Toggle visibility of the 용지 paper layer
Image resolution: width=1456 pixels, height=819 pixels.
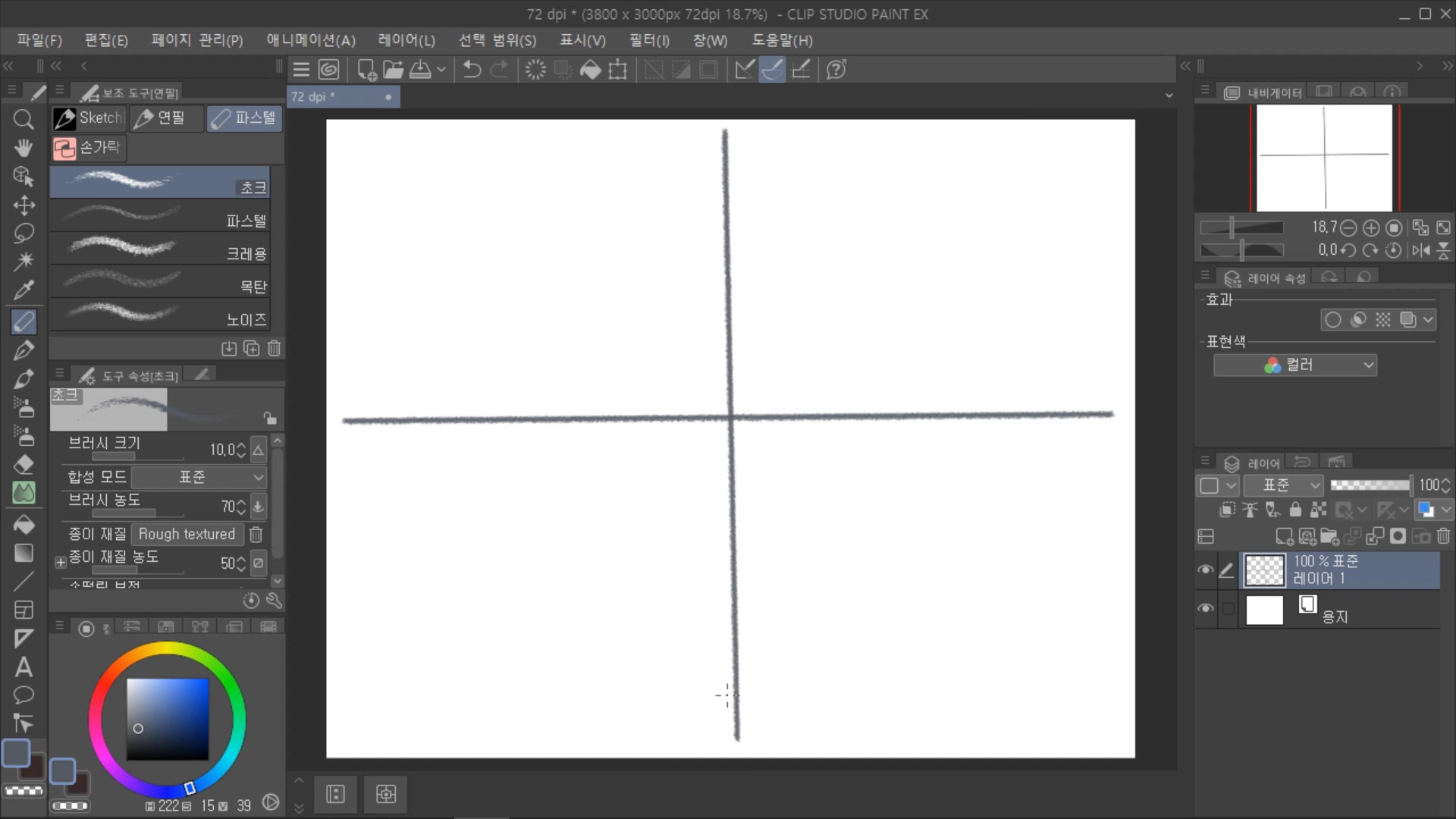(x=1205, y=609)
